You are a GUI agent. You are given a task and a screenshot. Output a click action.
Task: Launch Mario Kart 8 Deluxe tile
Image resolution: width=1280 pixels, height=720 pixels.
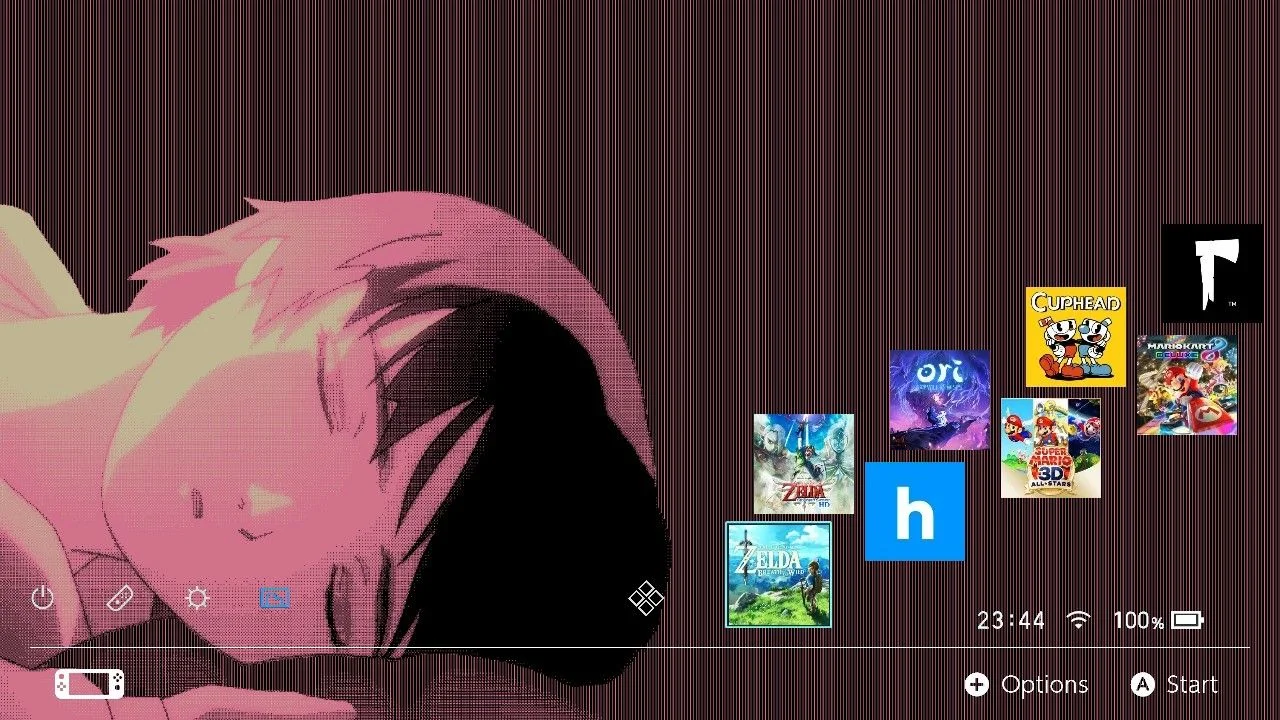(1187, 385)
